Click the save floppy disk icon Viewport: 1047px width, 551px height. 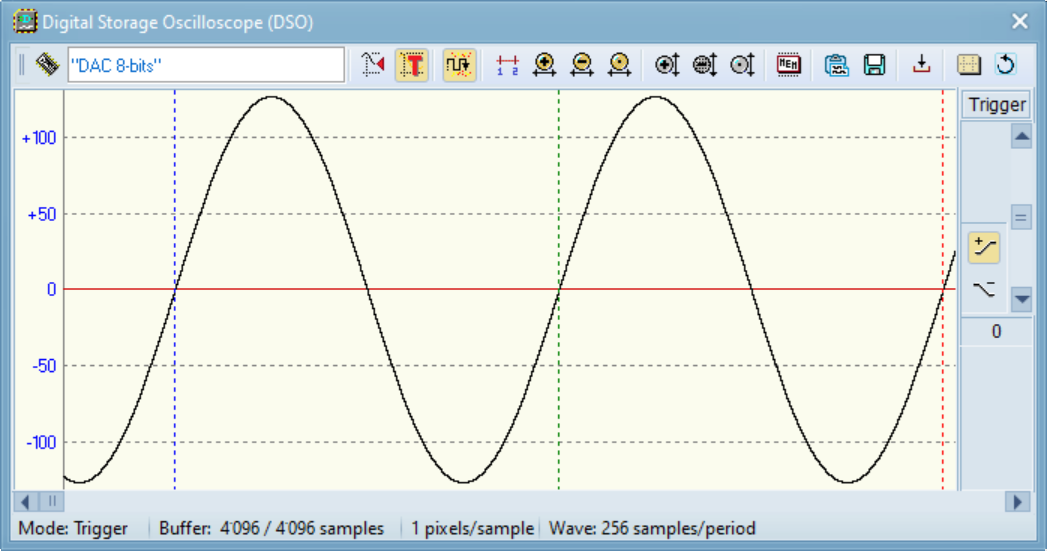(x=874, y=65)
